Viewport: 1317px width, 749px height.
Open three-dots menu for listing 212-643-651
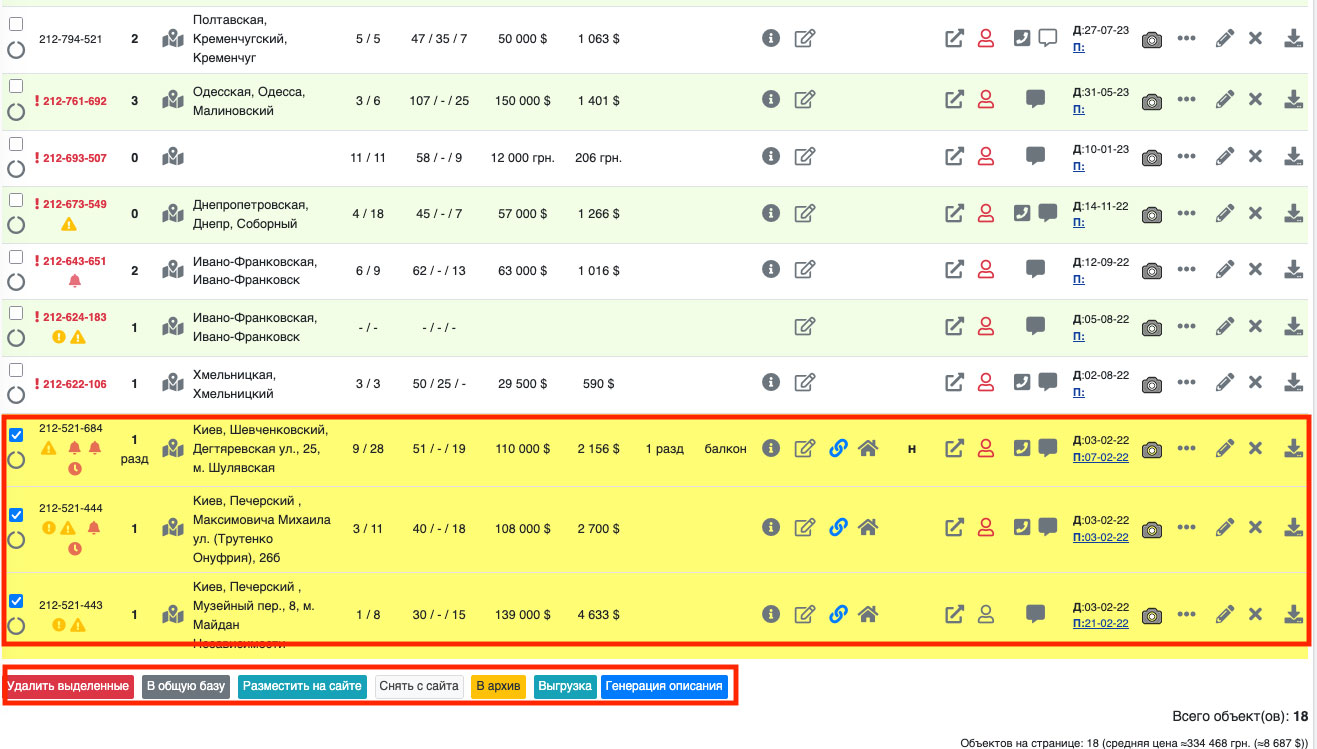pyautogui.click(x=1186, y=269)
